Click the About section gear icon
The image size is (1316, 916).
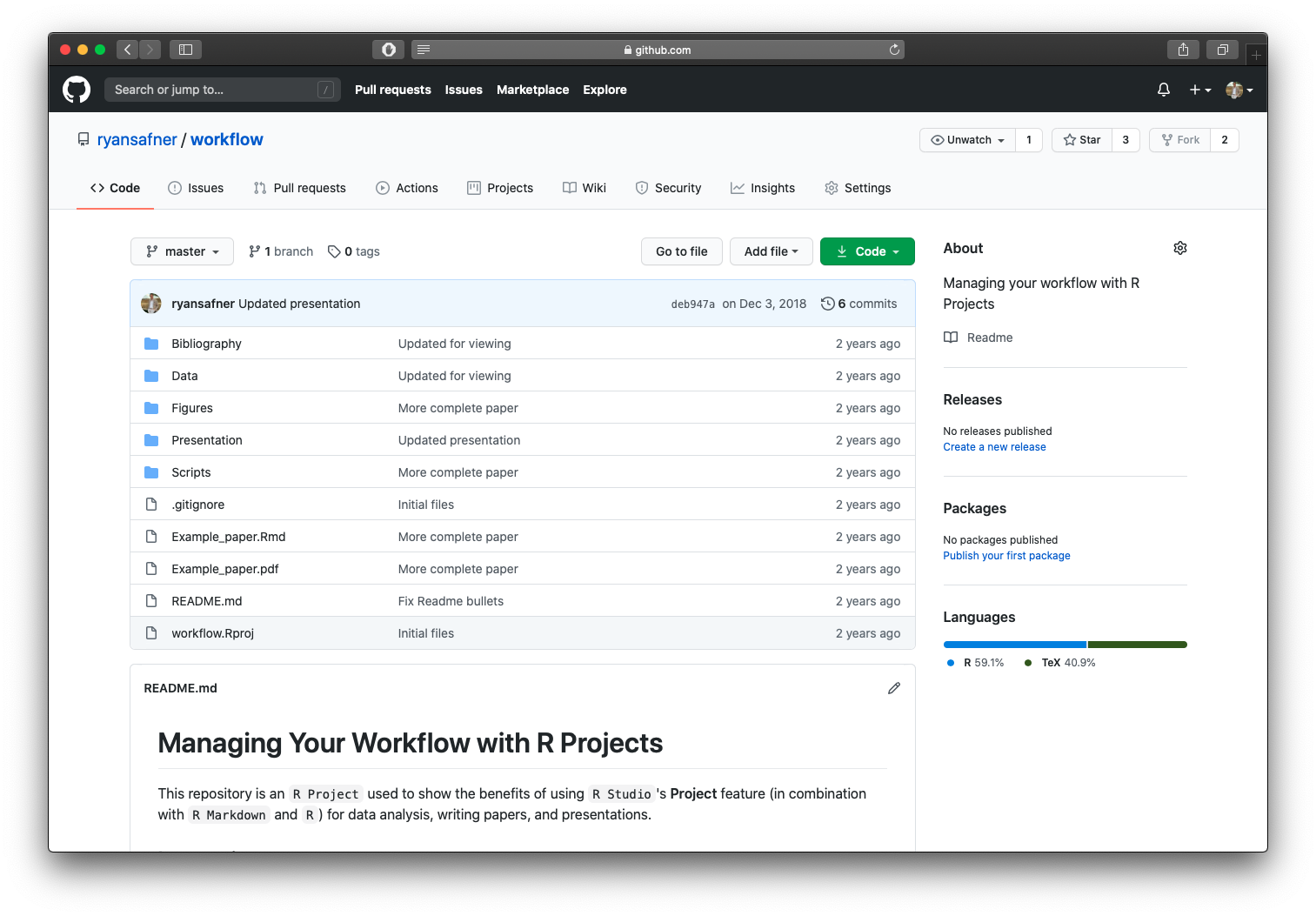pos(1179,248)
